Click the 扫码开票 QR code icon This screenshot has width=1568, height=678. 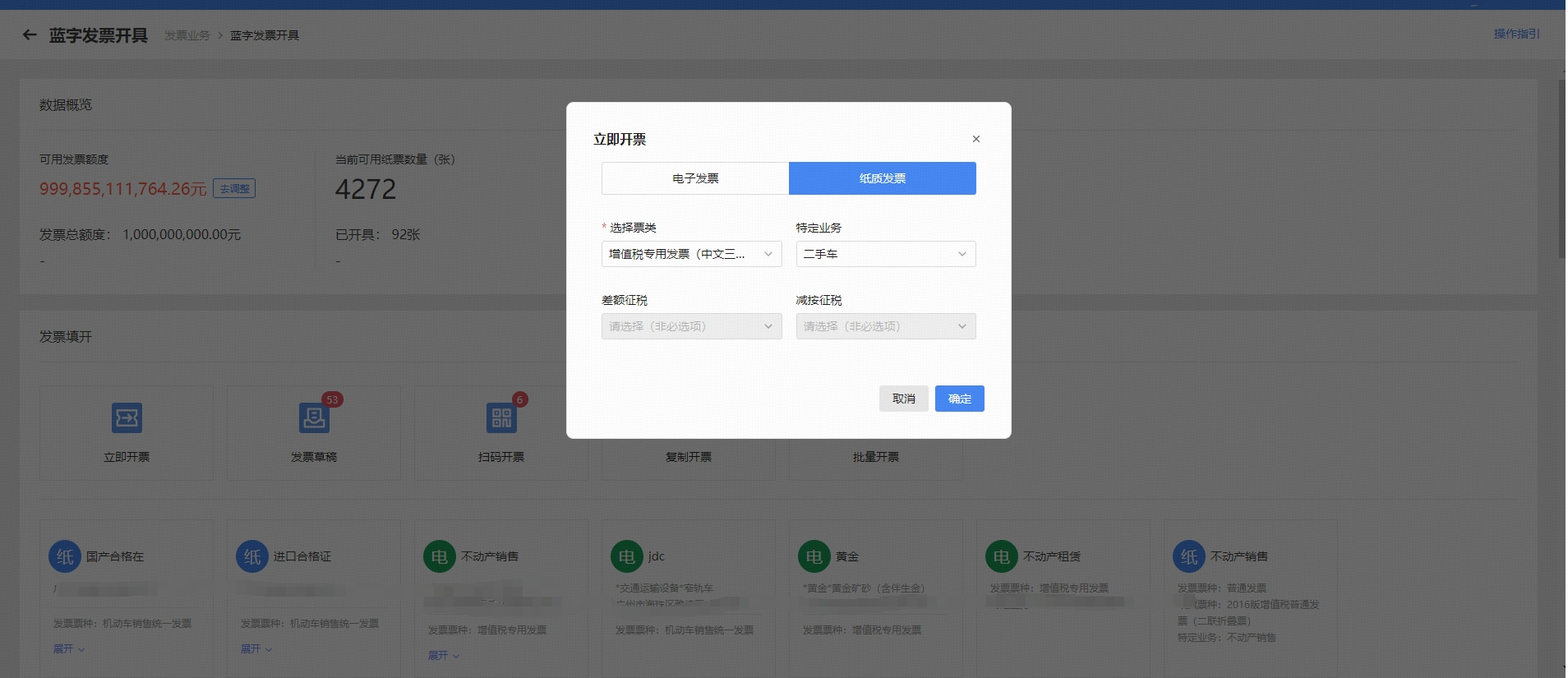(x=501, y=417)
